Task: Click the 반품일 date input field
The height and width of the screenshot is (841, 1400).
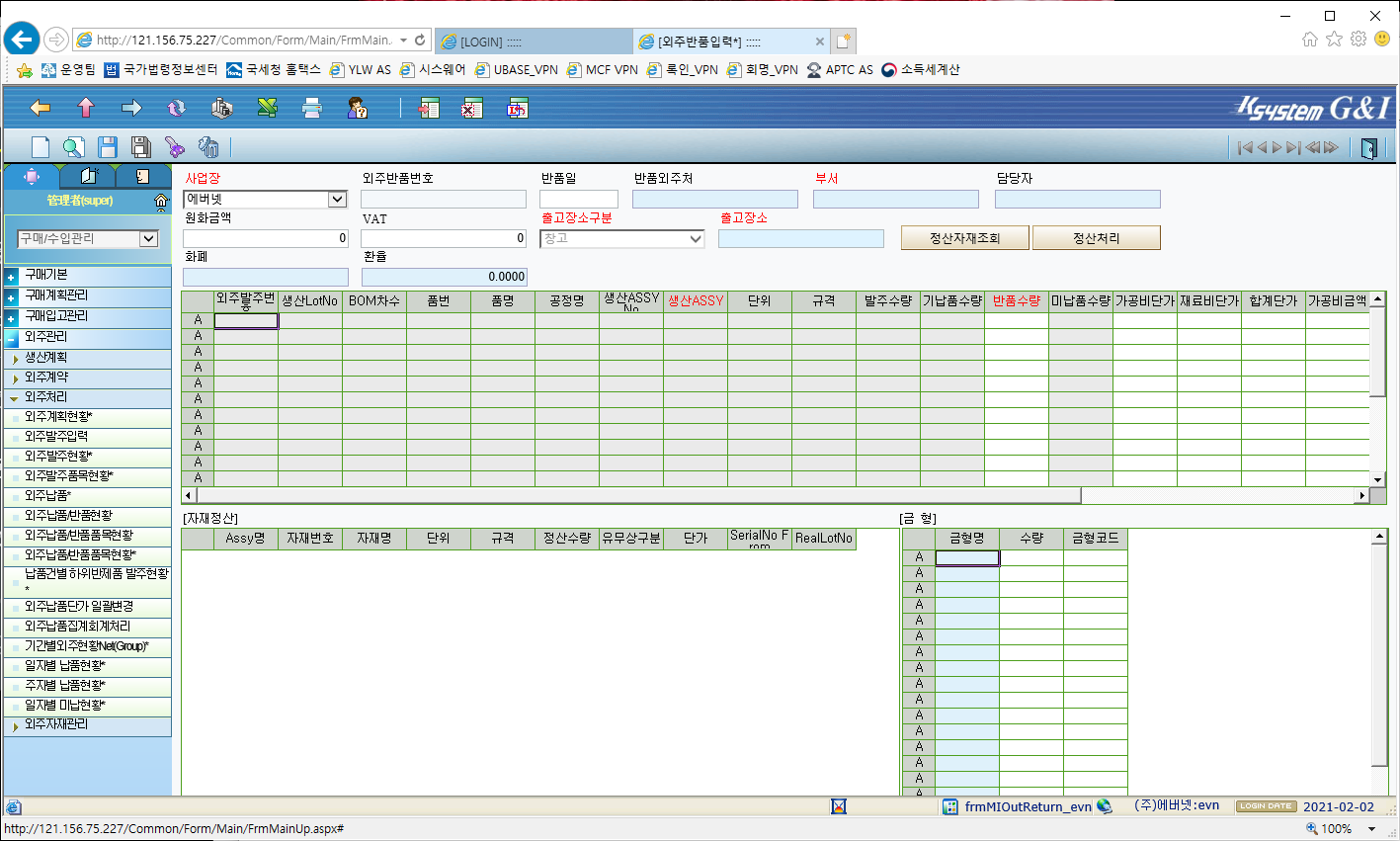Action: click(579, 200)
